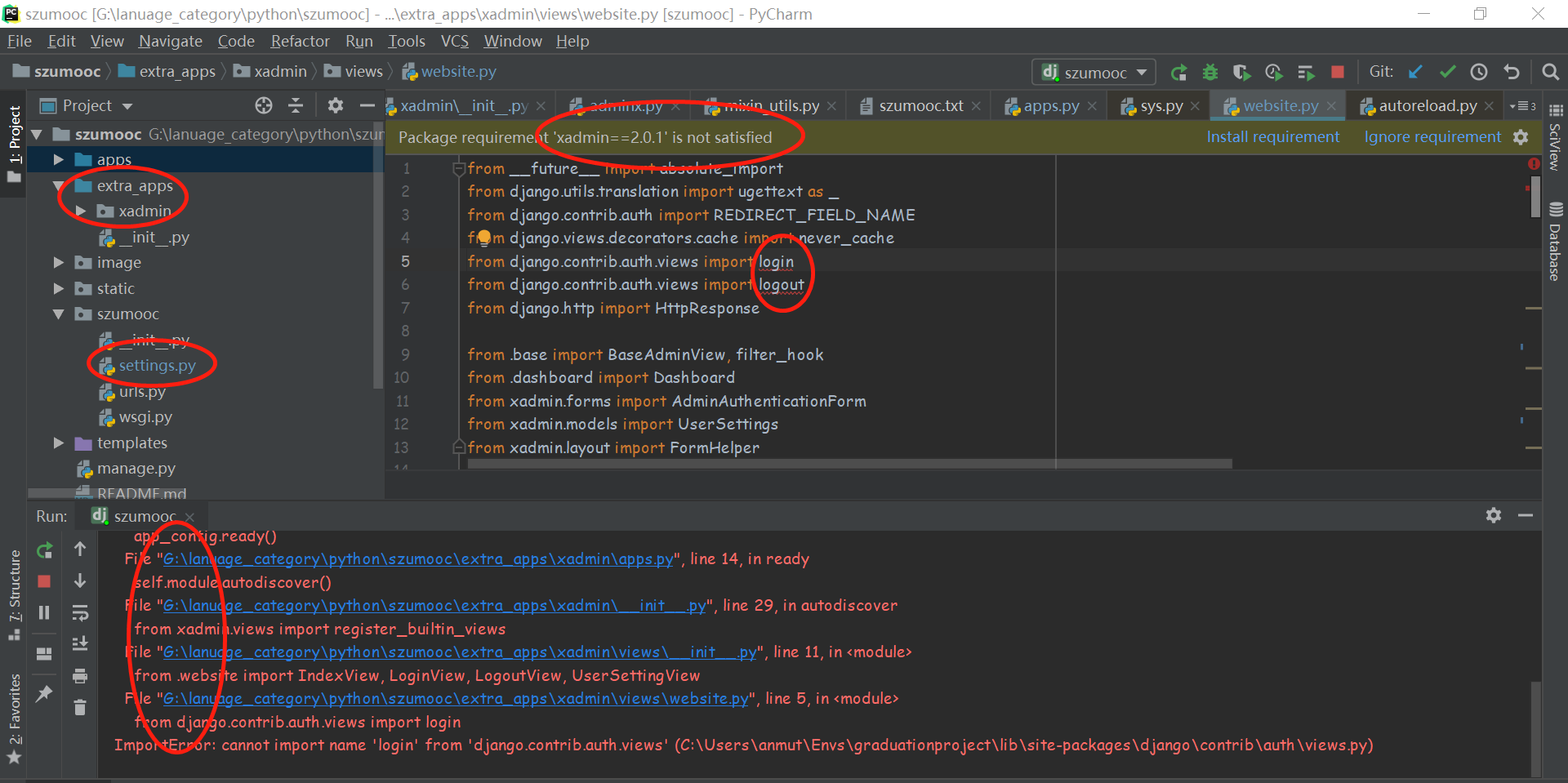Expand the xadmin folder in tree
Screen dimensions: 1568x783
click(x=80, y=211)
